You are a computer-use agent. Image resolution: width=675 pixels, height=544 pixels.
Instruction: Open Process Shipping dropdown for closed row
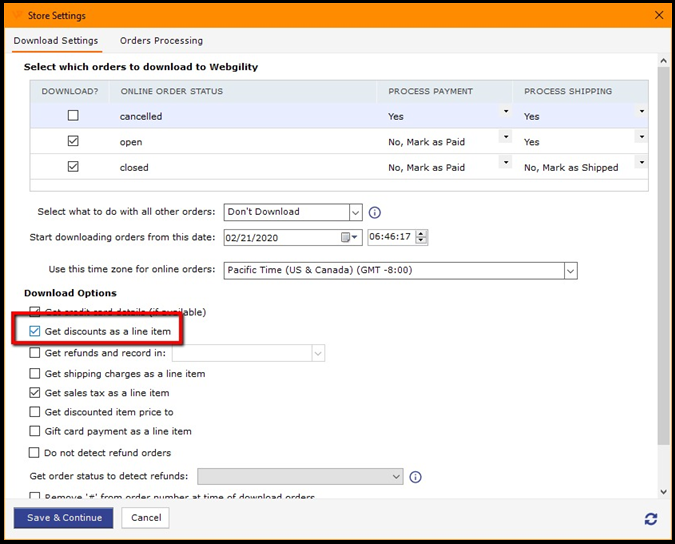pos(641,162)
